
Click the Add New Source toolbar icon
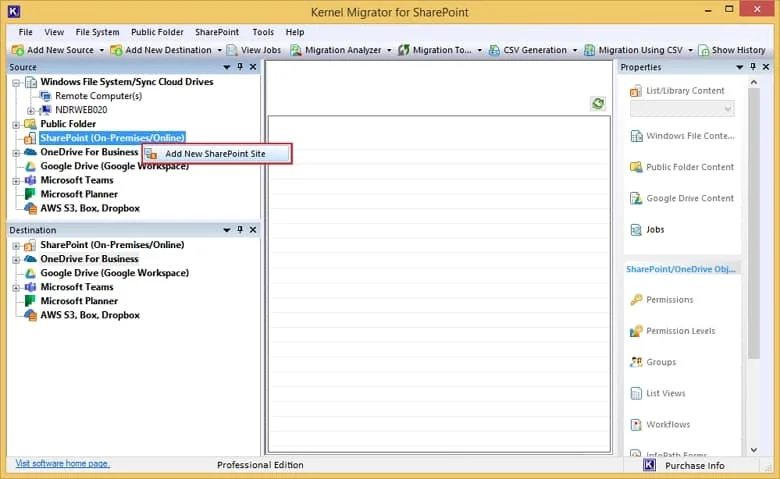(18, 50)
